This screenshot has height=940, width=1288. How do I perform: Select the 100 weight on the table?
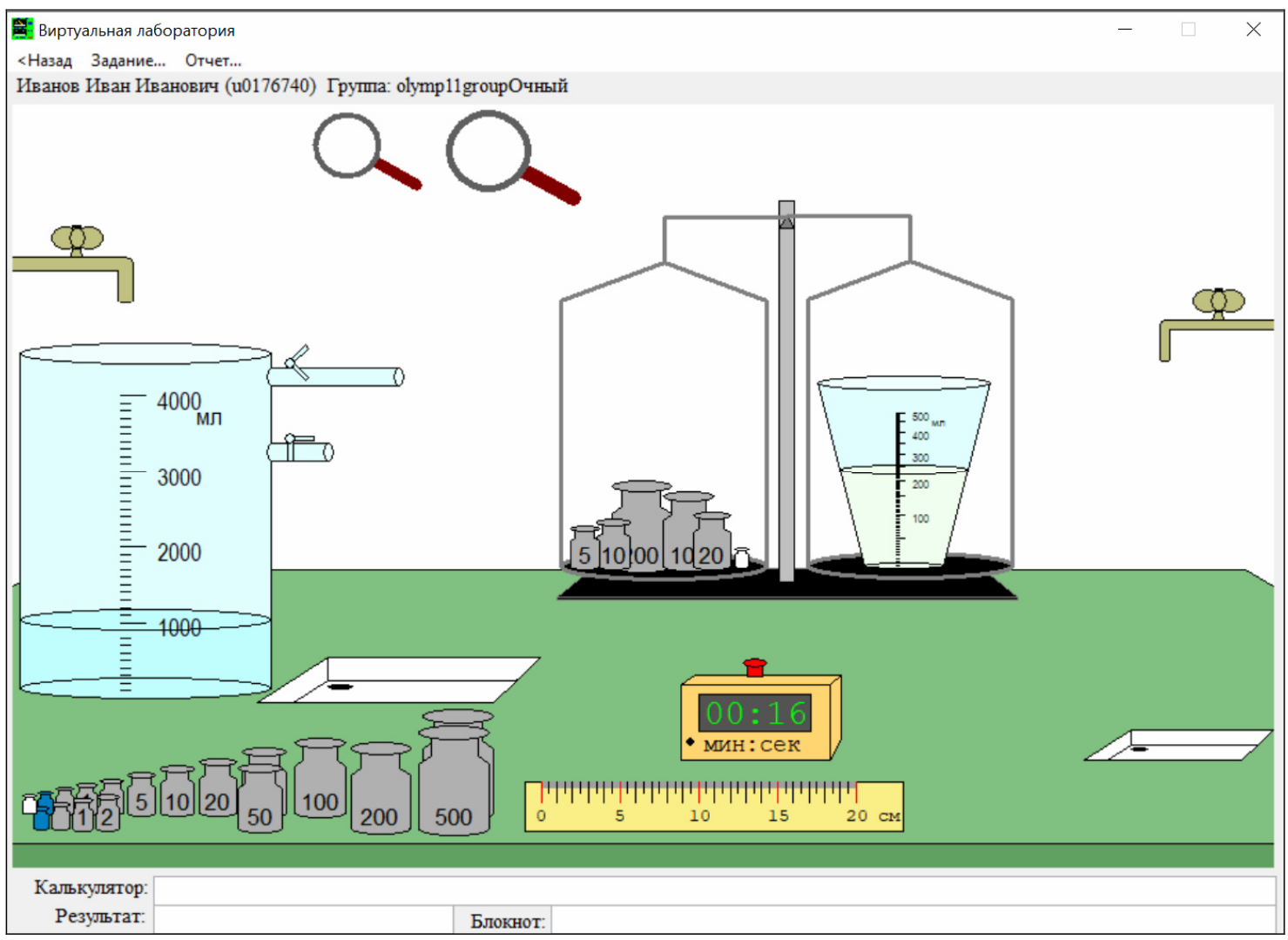[320, 779]
